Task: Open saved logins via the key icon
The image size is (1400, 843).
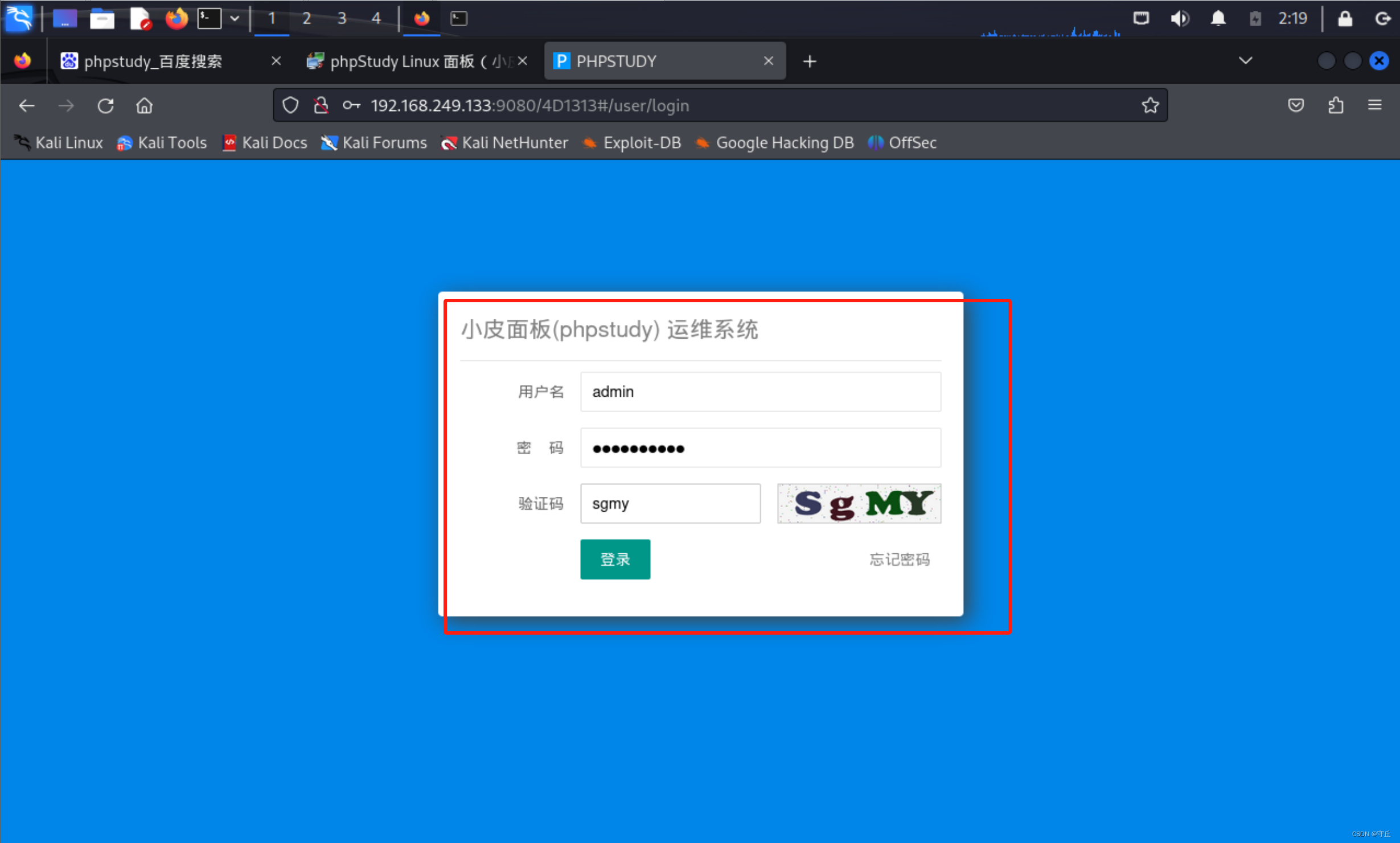Action: pyautogui.click(x=351, y=105)
